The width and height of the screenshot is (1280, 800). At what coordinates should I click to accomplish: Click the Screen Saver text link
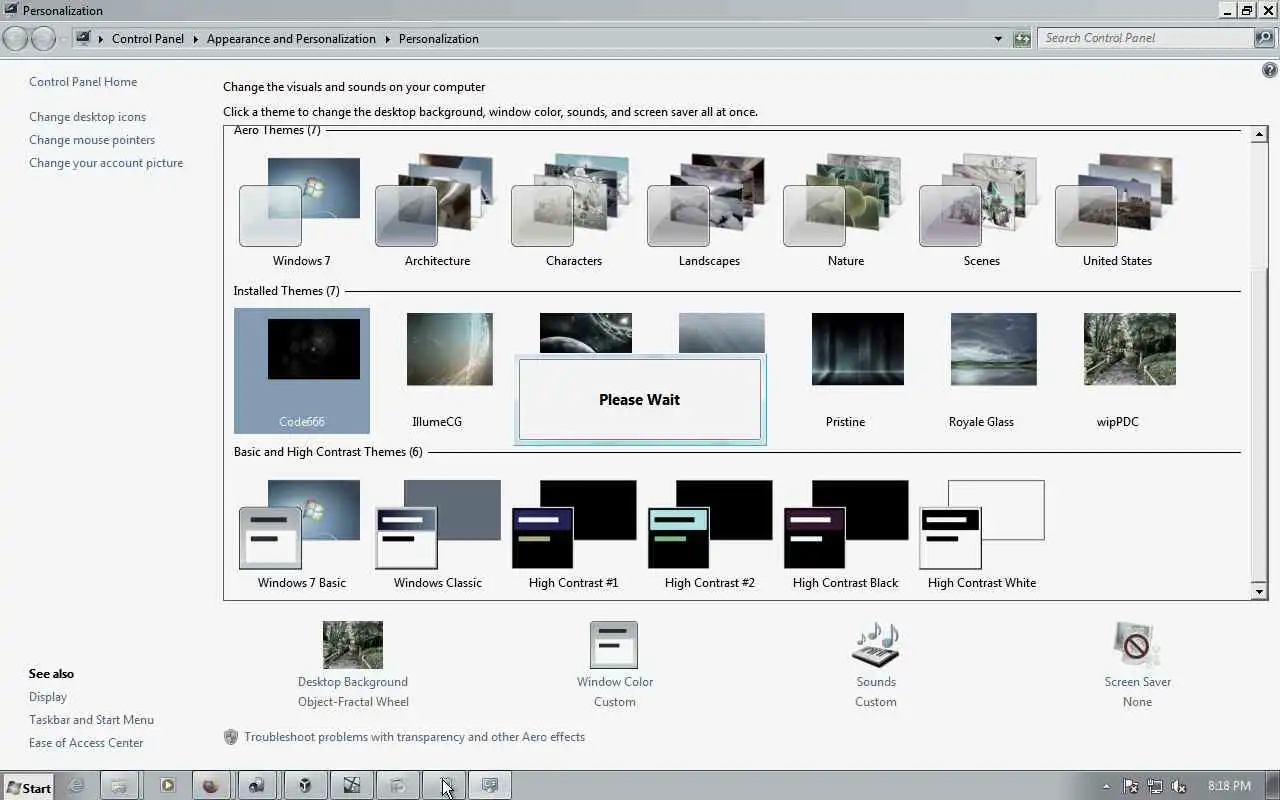tap(1137, 682)
